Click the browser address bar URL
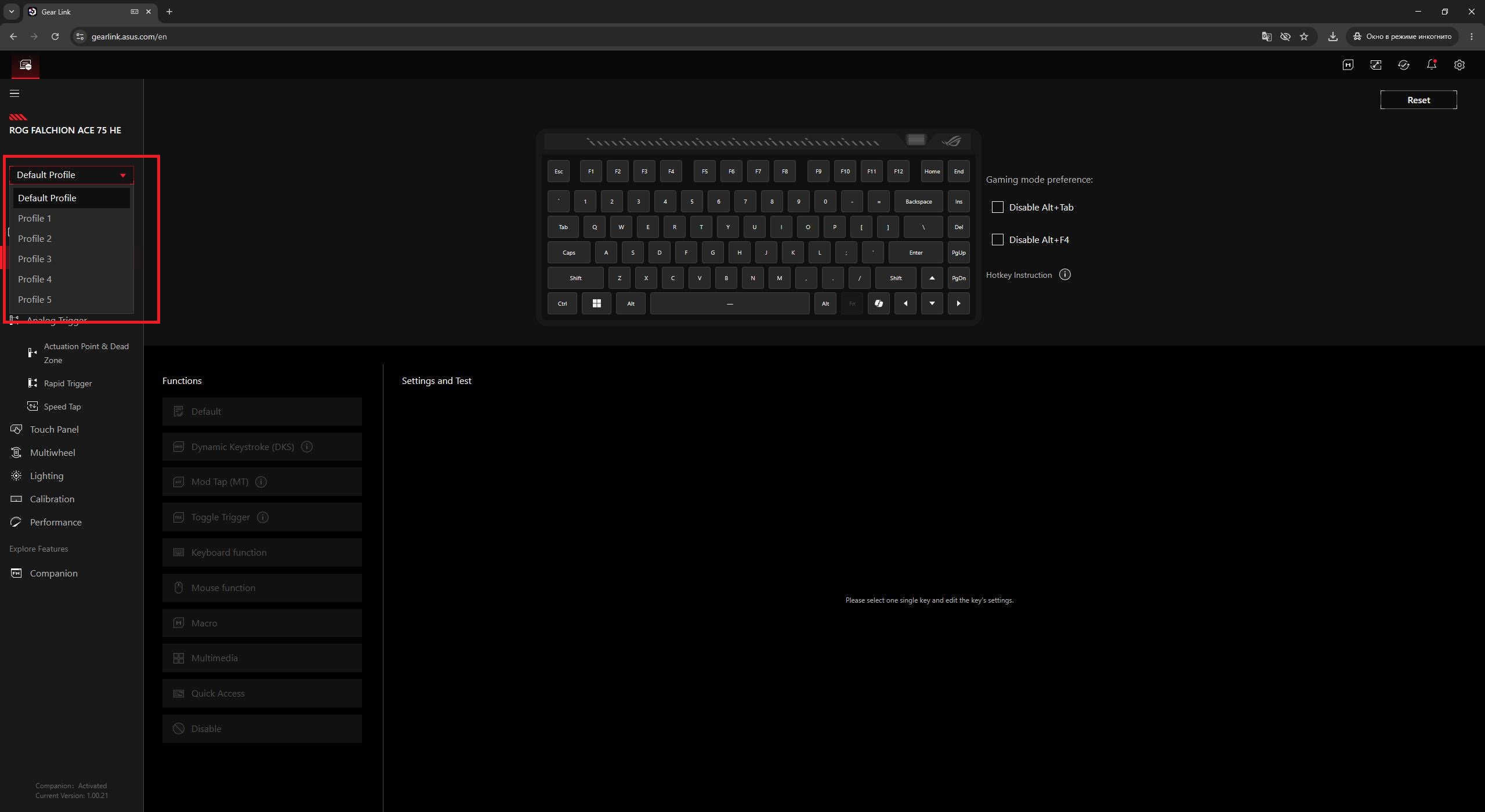Image resolution: width=1485 pixels, height=812 pixels. coord(129,37)
